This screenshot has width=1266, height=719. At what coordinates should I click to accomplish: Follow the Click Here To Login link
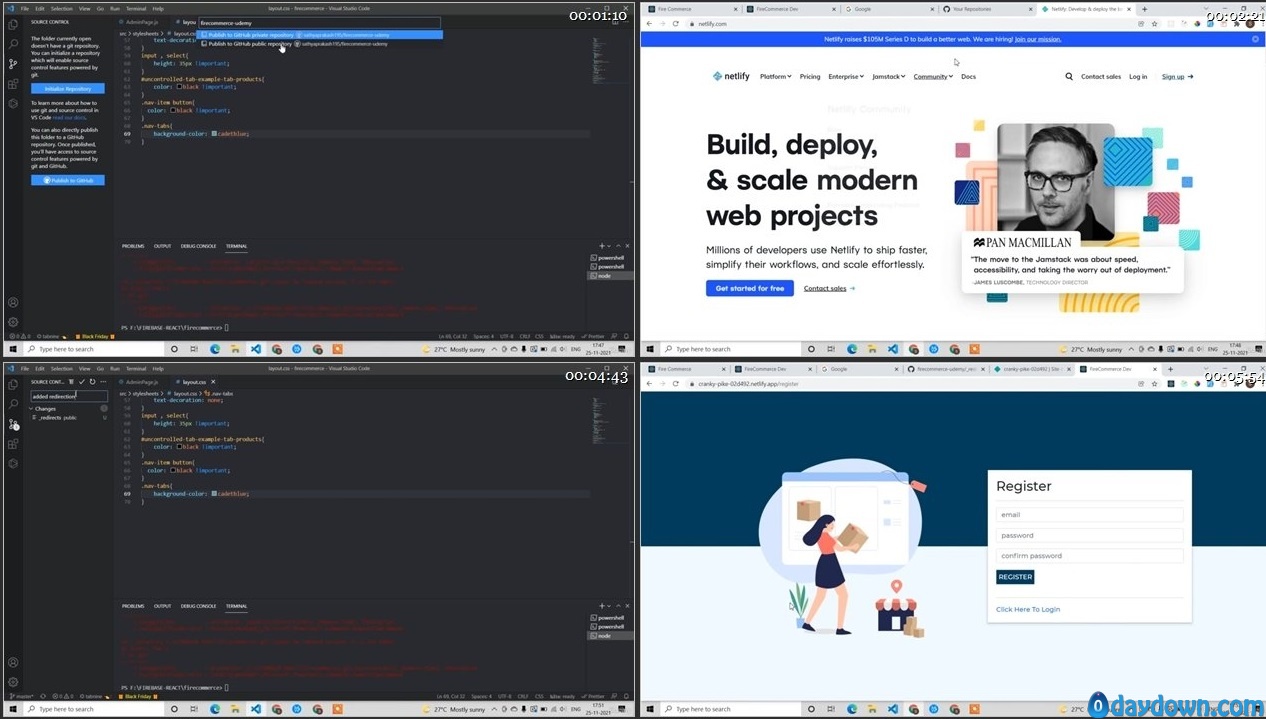point(1028,609)
